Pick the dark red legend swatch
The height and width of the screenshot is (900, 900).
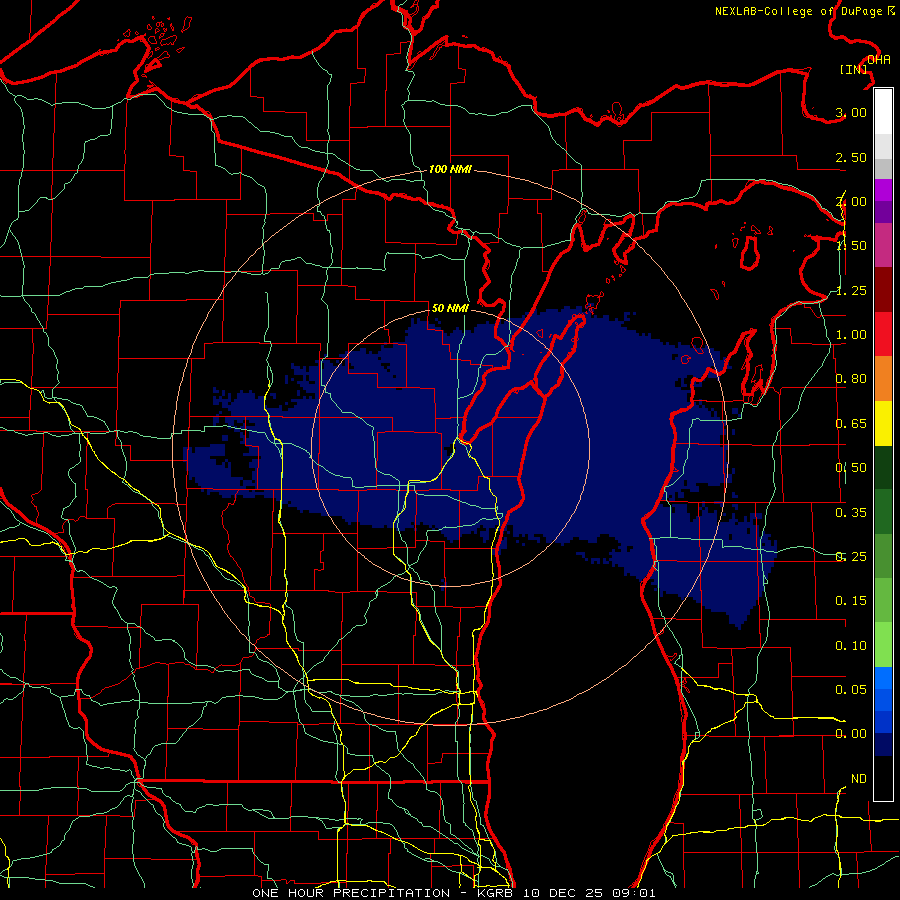pos(883,290)
